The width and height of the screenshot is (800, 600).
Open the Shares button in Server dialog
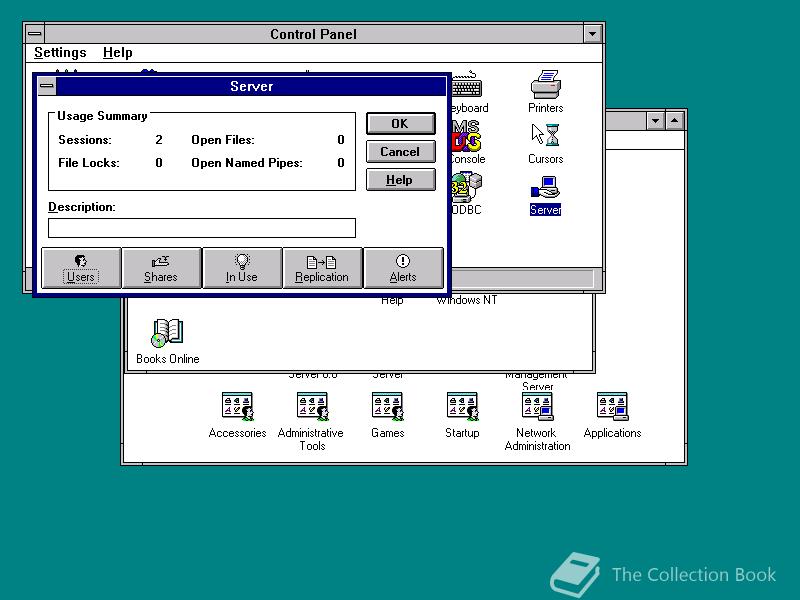pyautogui.click(x=161, y=268)
